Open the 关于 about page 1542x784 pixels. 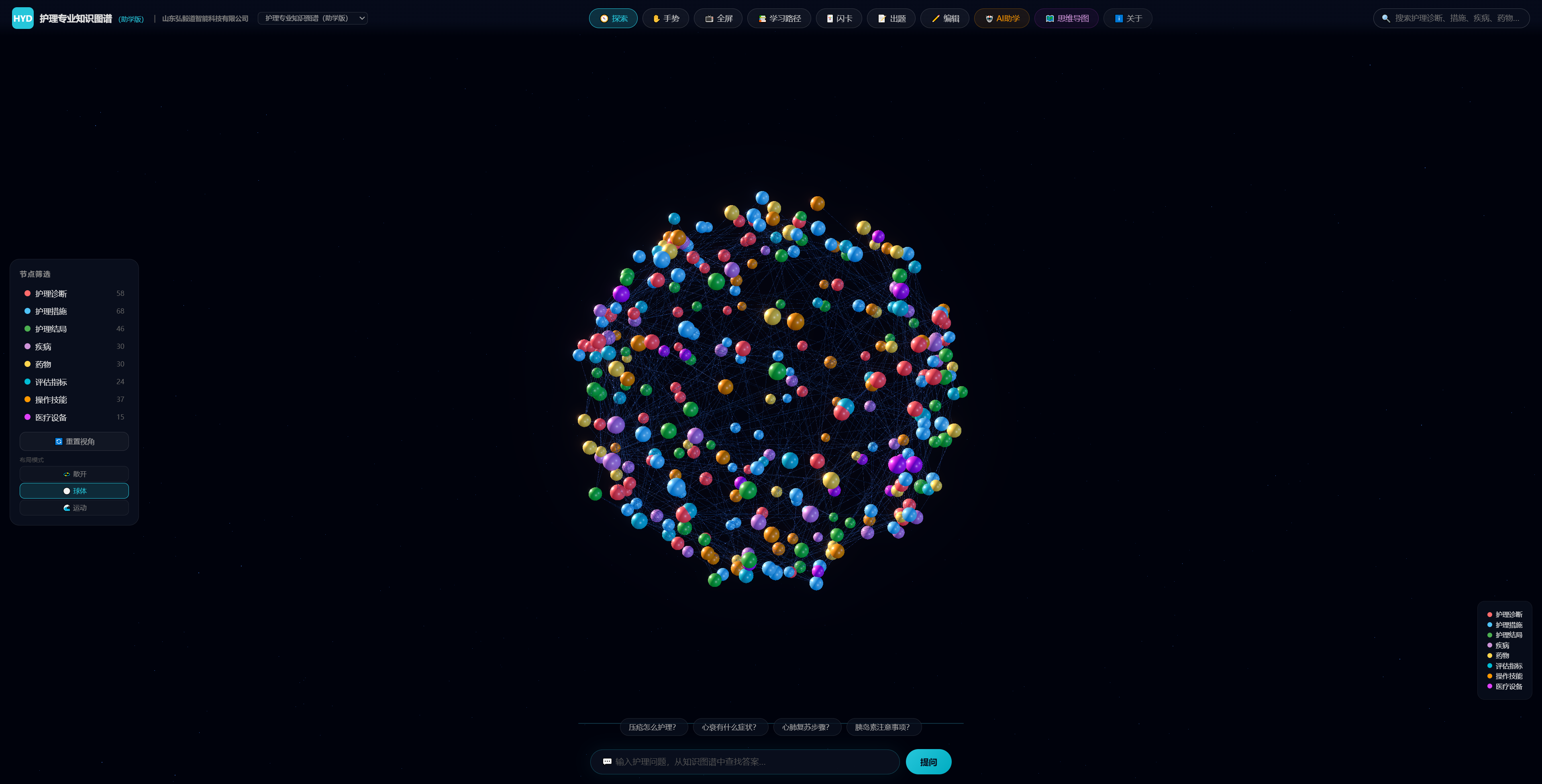point(1128,18)
